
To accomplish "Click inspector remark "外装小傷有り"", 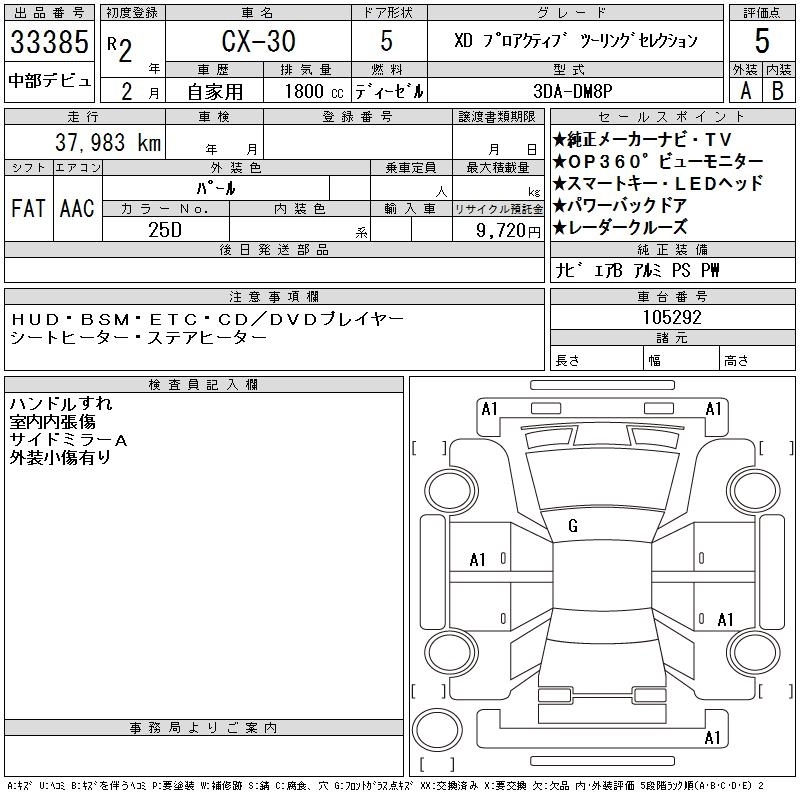I will (60, 458).
